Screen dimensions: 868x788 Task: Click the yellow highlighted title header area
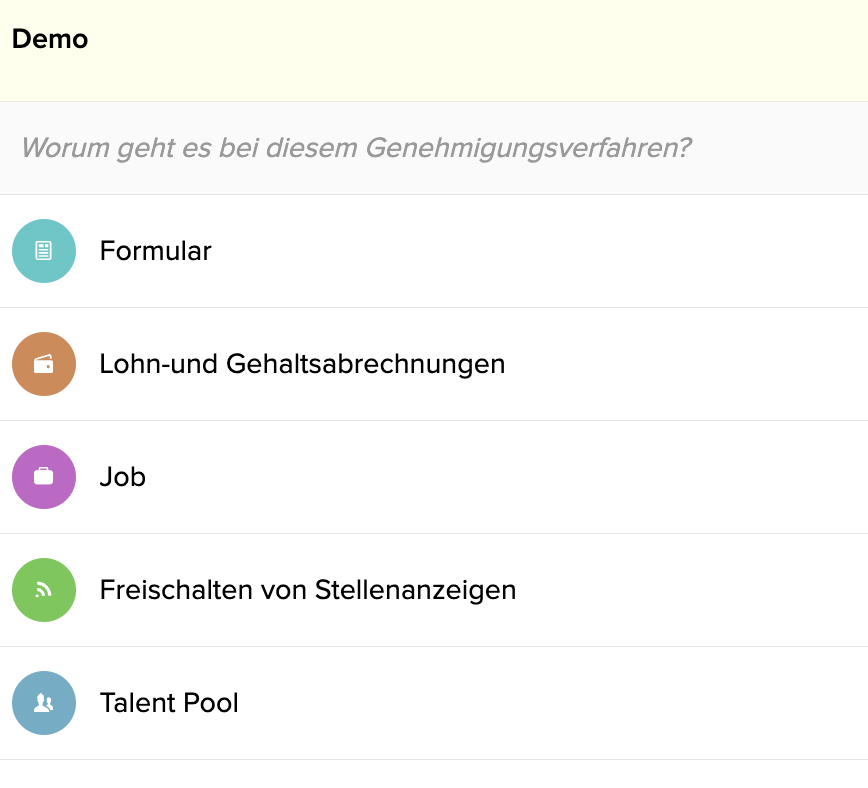[434, 50]
